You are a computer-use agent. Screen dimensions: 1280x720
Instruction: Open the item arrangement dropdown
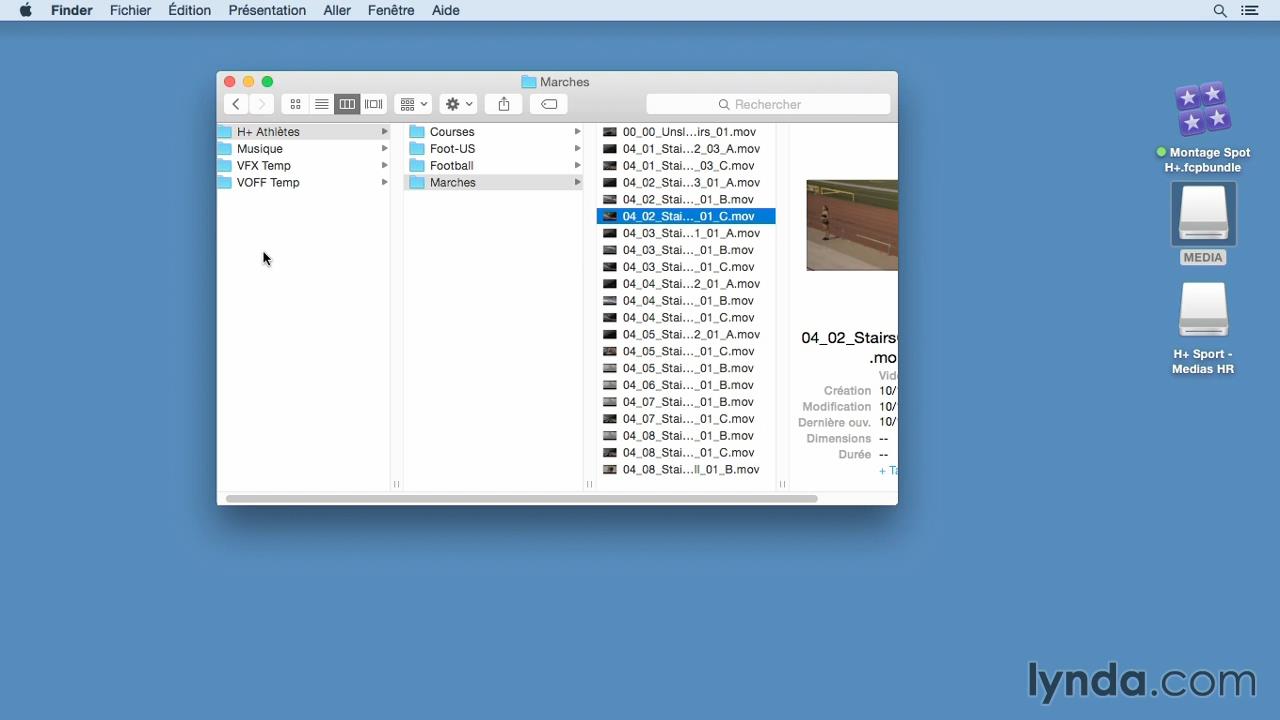click(x=413, y=104)
